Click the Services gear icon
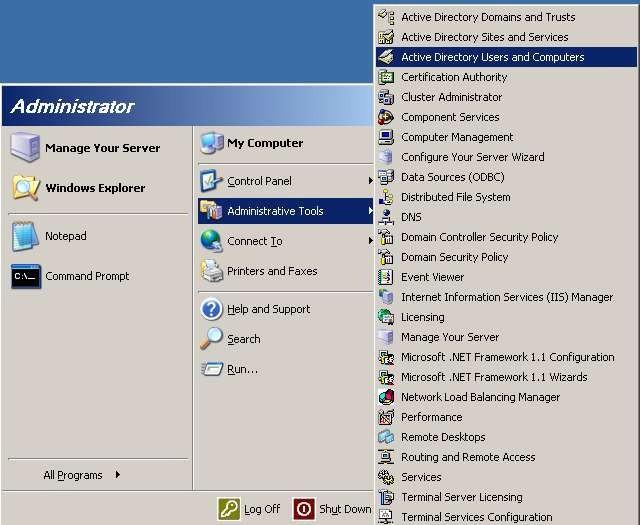The height and width of the screenshot is (525, 640). 386,477
